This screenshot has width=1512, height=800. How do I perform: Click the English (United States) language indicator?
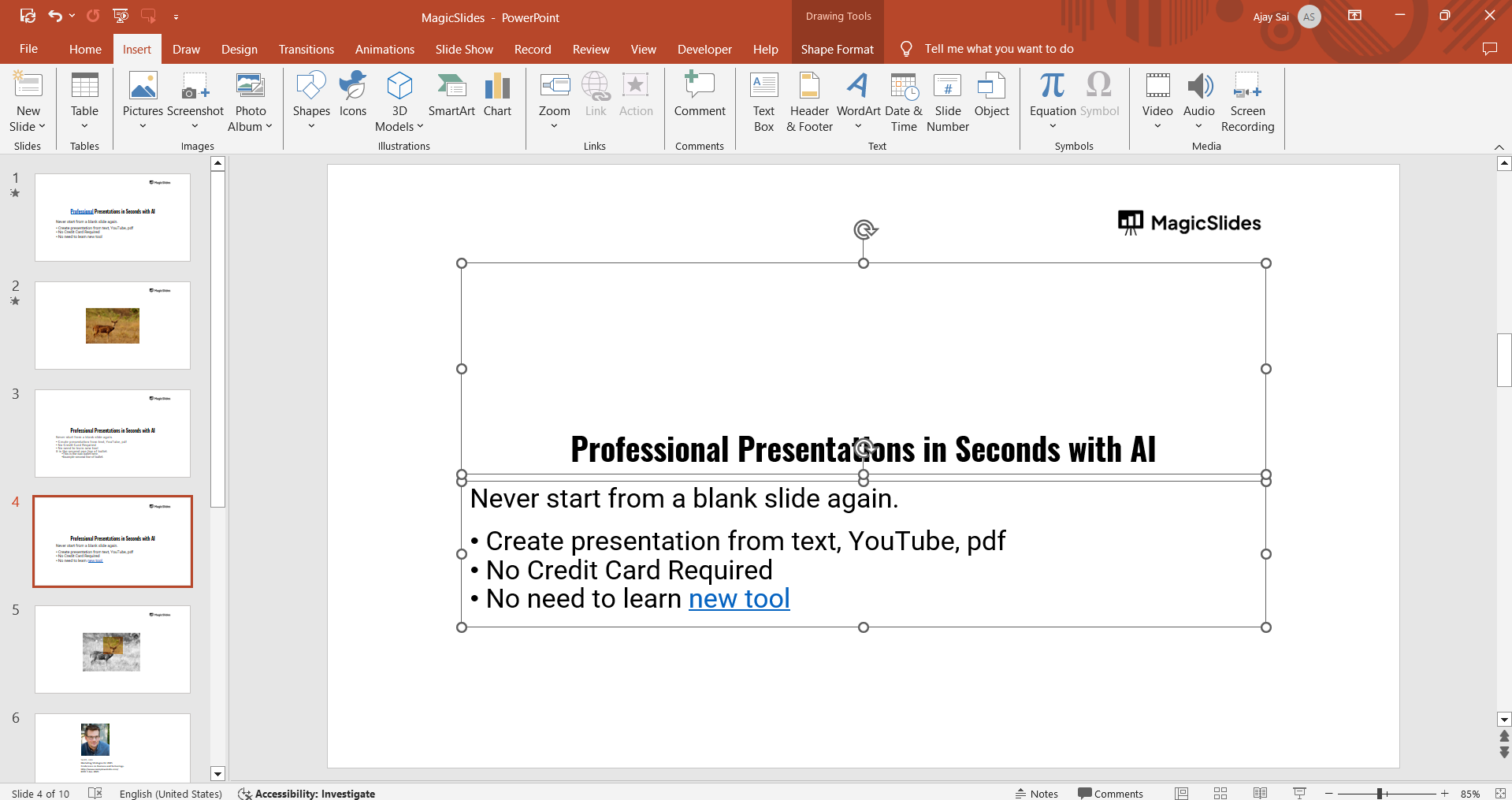pos(171,794)
